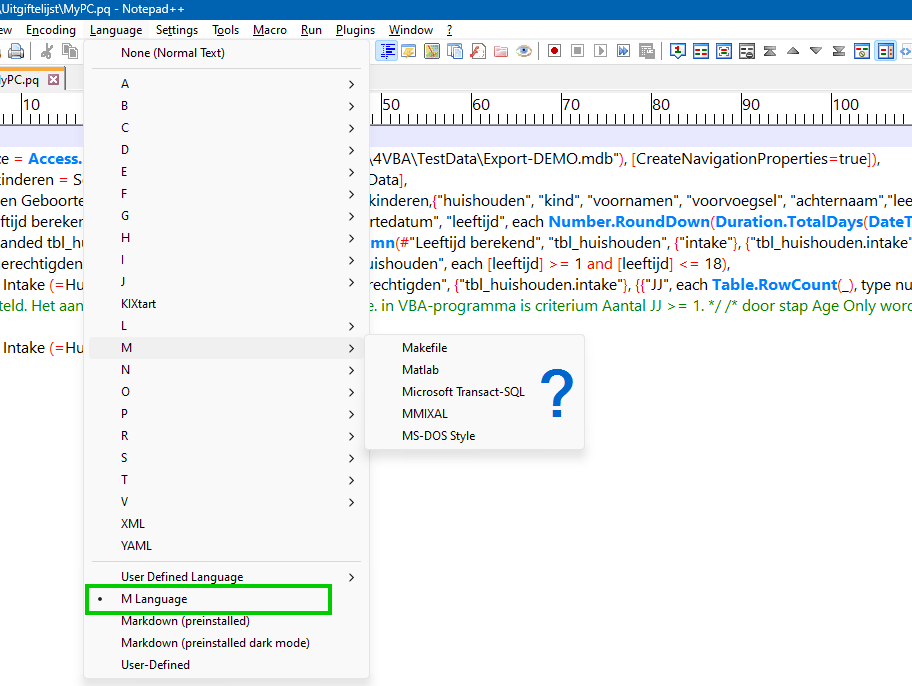The height and width of the screenshot is (686, 912).
Task: Run the macro multiple times
Action: (x=621, y=51)
